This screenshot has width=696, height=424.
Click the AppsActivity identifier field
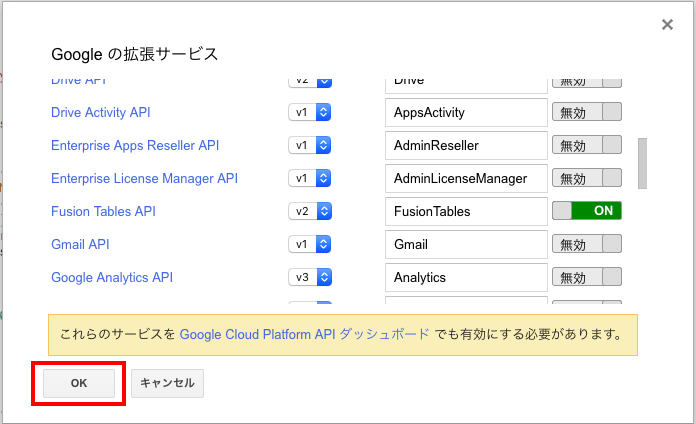[x=466, y=113]
